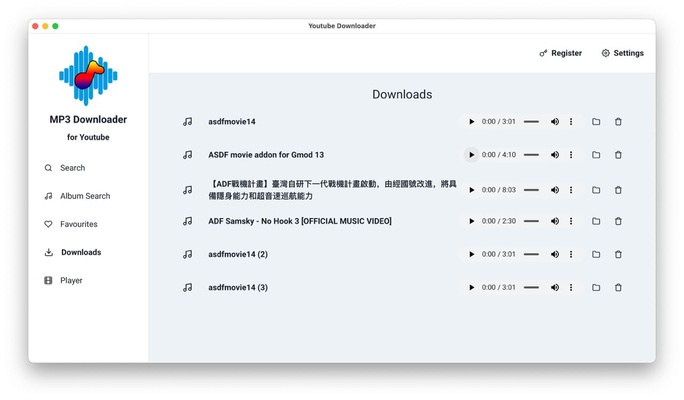684x400 pixels.
Task: Play the ADF戰機計畫 track
Action: (471, 190)
